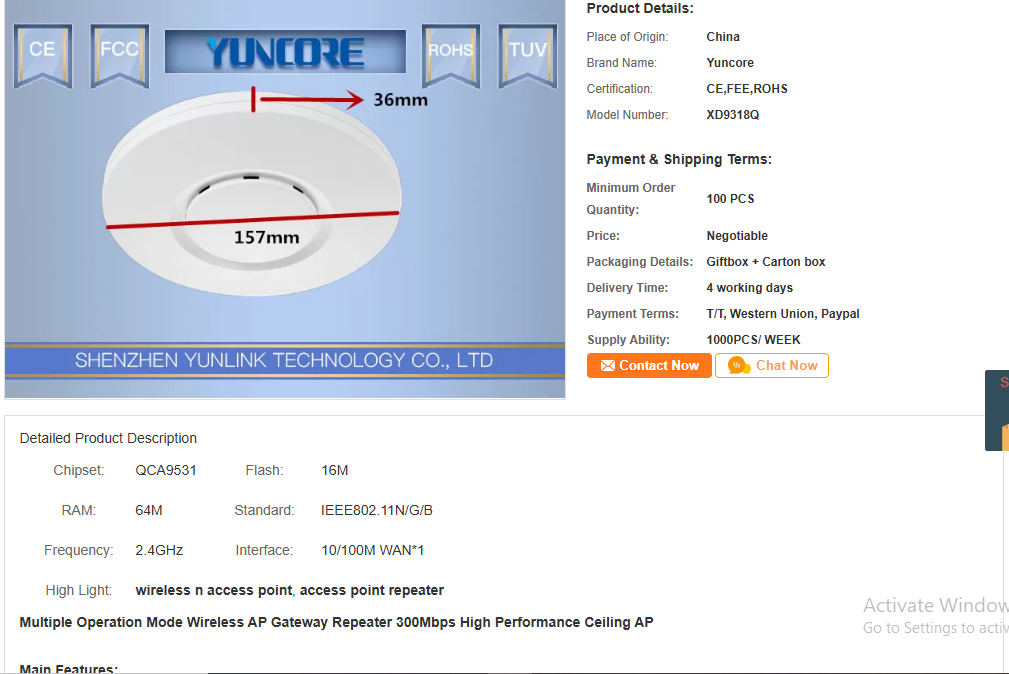Click the Contact Now button
1009x674 pixels.
649,366
